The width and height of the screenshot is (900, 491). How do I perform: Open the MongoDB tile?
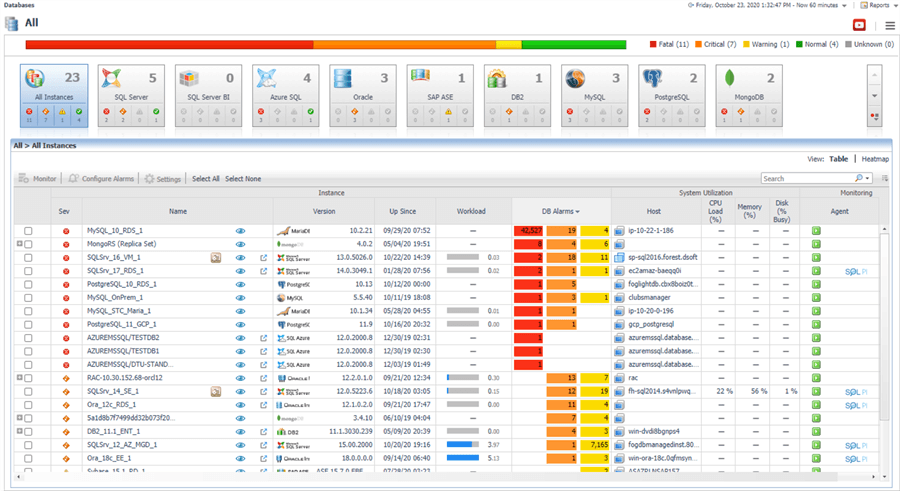coord(749,95)
